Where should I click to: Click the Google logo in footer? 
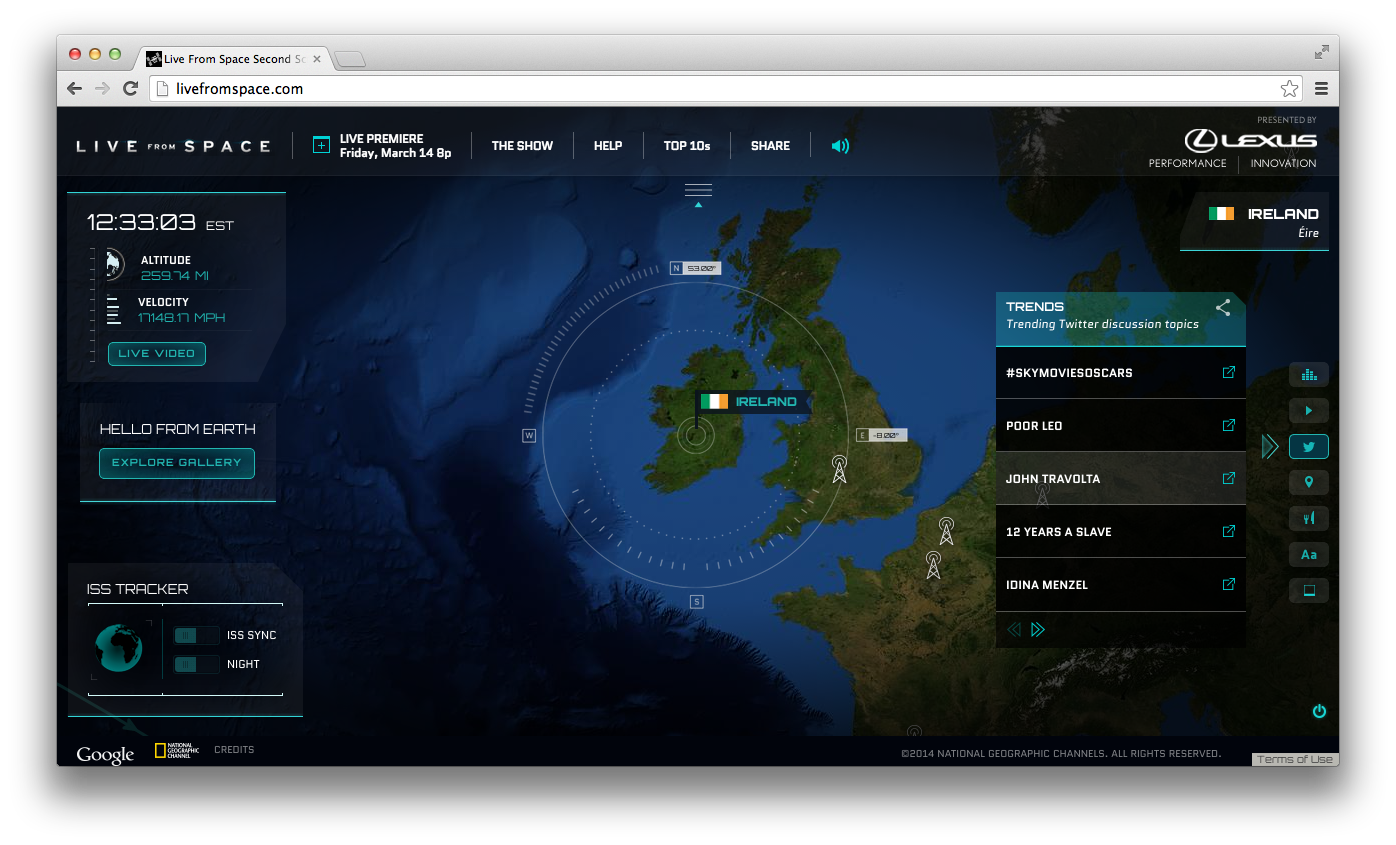pos(105,754)
